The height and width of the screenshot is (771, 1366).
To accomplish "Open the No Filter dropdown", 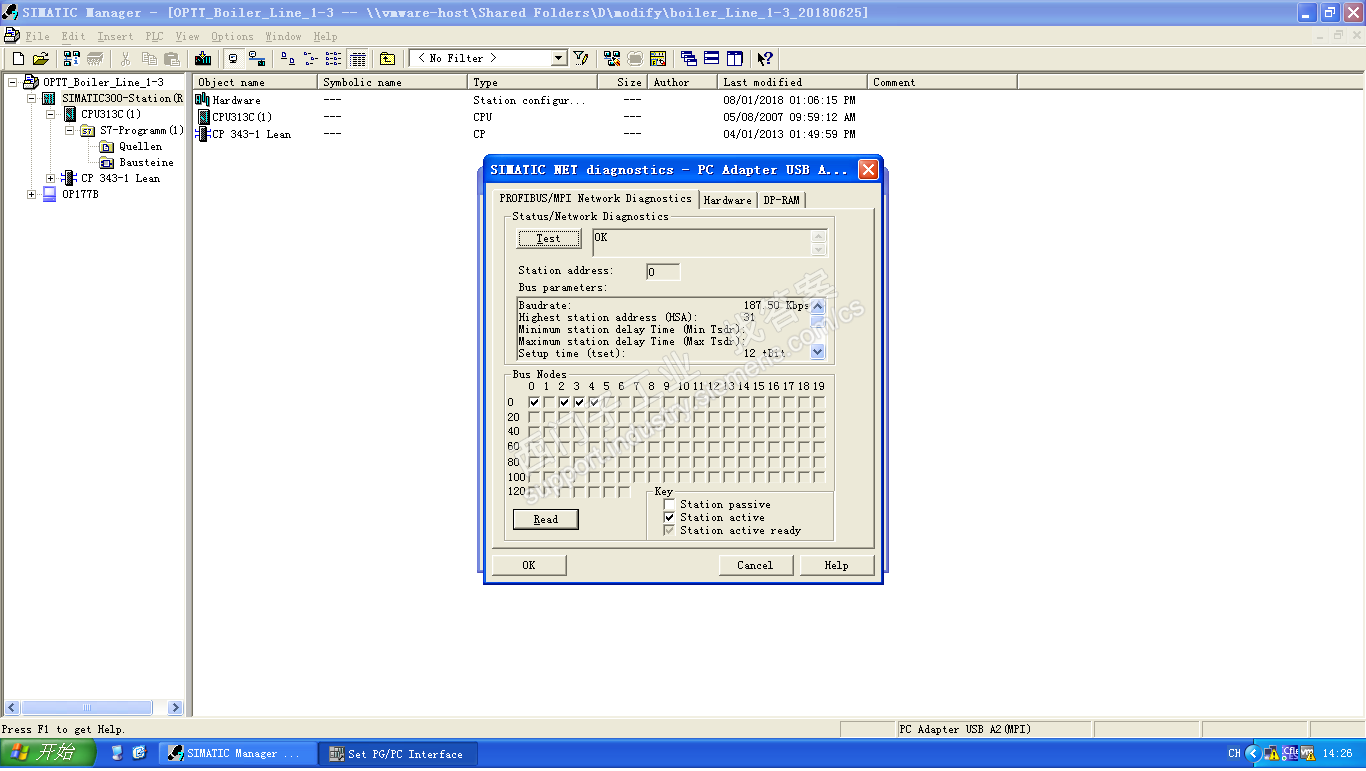I will [559, 59].
